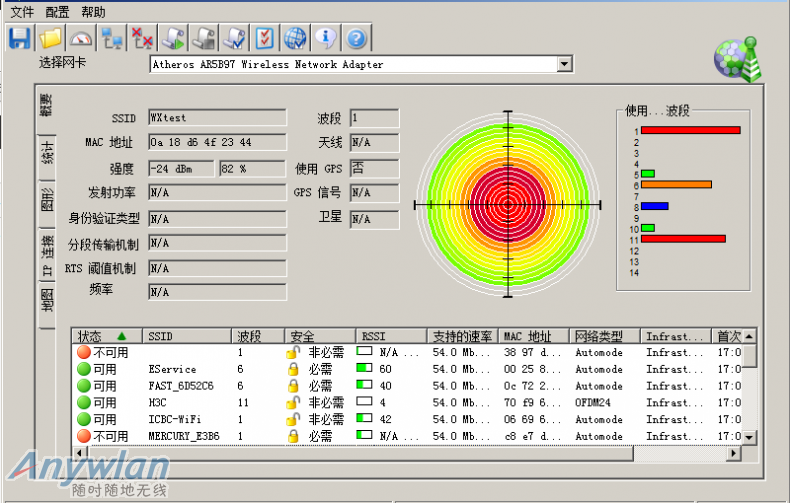Screen dimensions: 790x503
Task: Click the open lock icon in ICBC-WiFi row
Action: pos(293,419)
